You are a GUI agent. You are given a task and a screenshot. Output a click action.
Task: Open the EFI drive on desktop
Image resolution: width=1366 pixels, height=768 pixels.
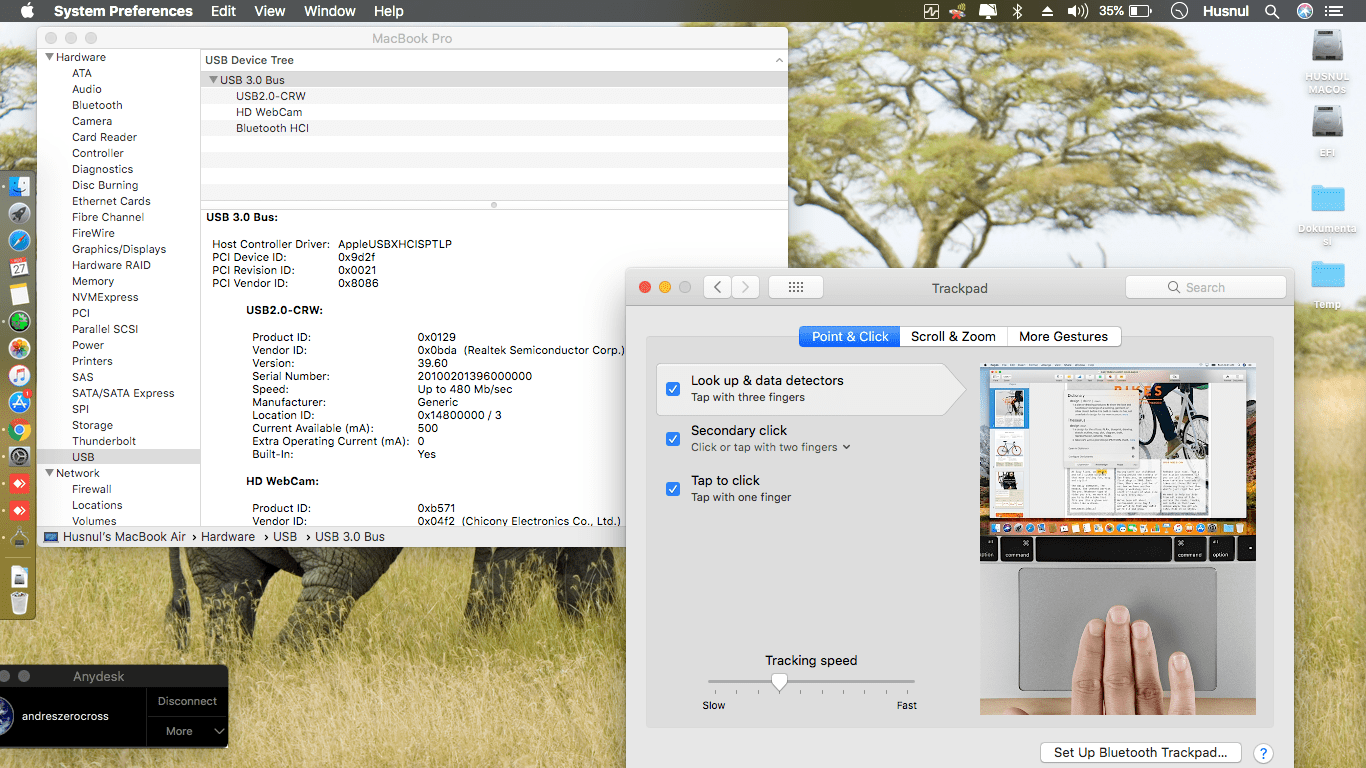(x=1327, y=131)
